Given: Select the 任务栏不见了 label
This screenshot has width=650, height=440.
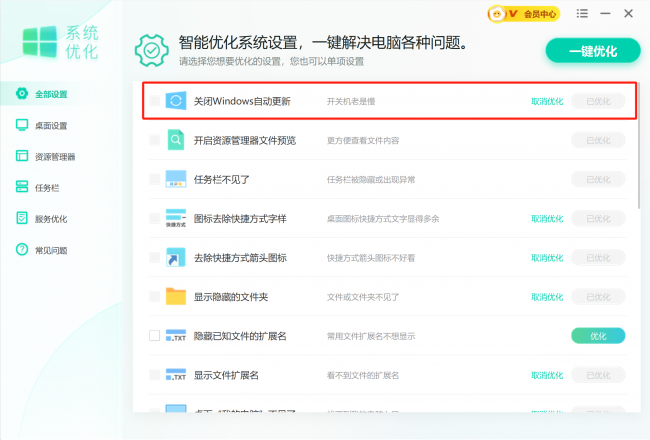Looking at the screenshot, I should coord(221,180).
